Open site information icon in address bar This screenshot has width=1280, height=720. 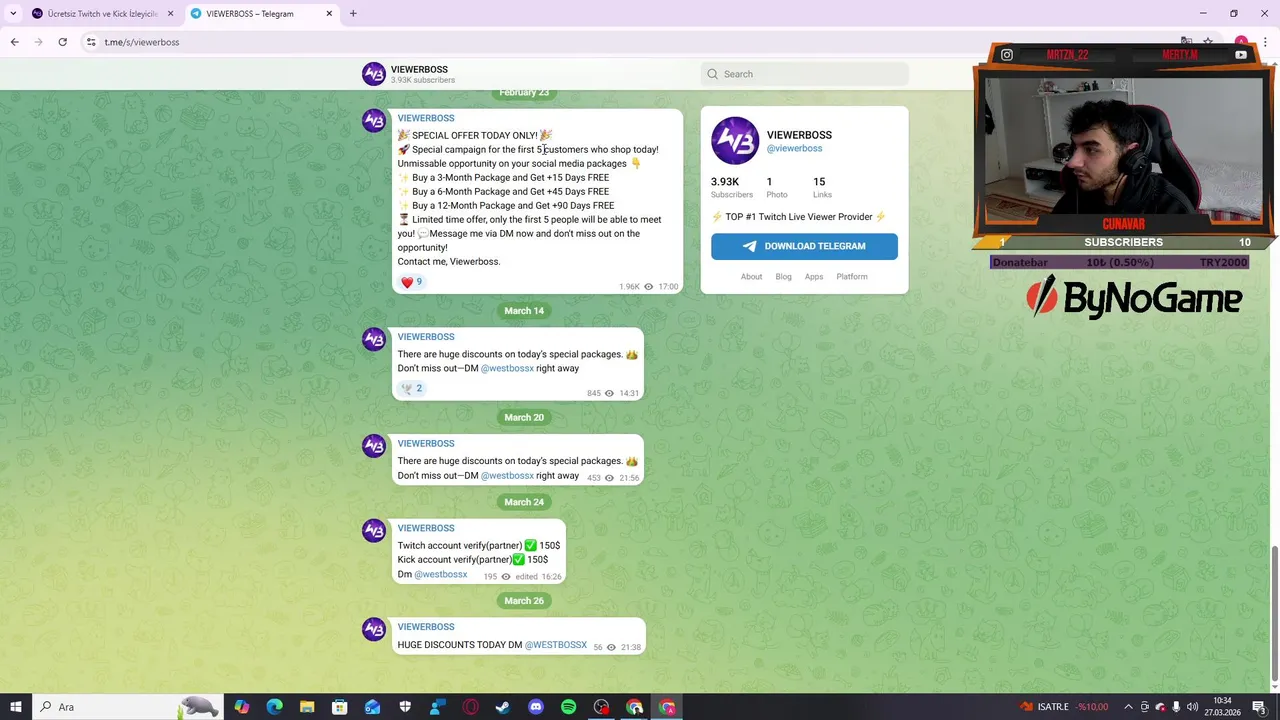tap(91, 42)
